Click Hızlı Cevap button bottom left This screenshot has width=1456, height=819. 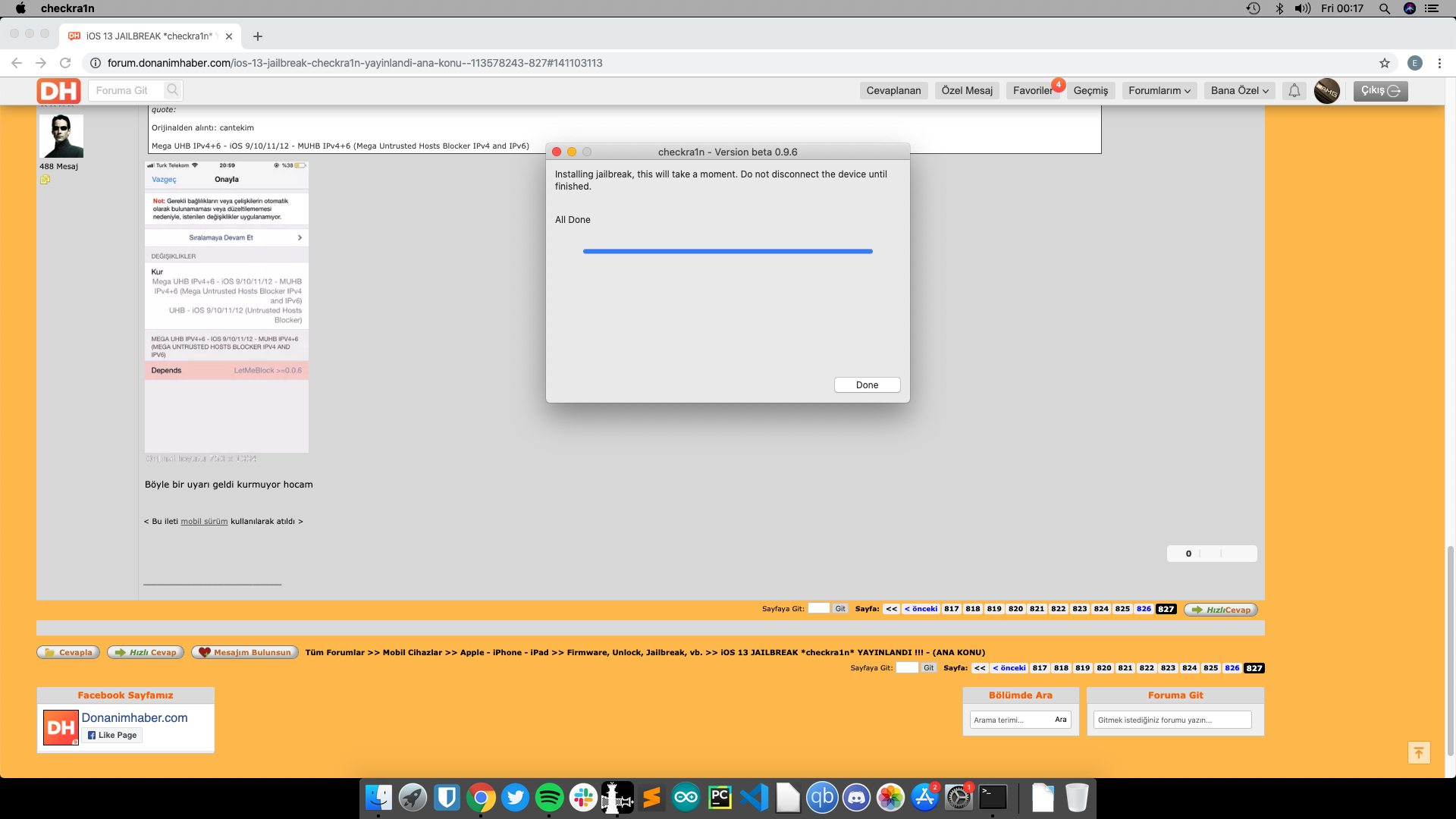146,652
